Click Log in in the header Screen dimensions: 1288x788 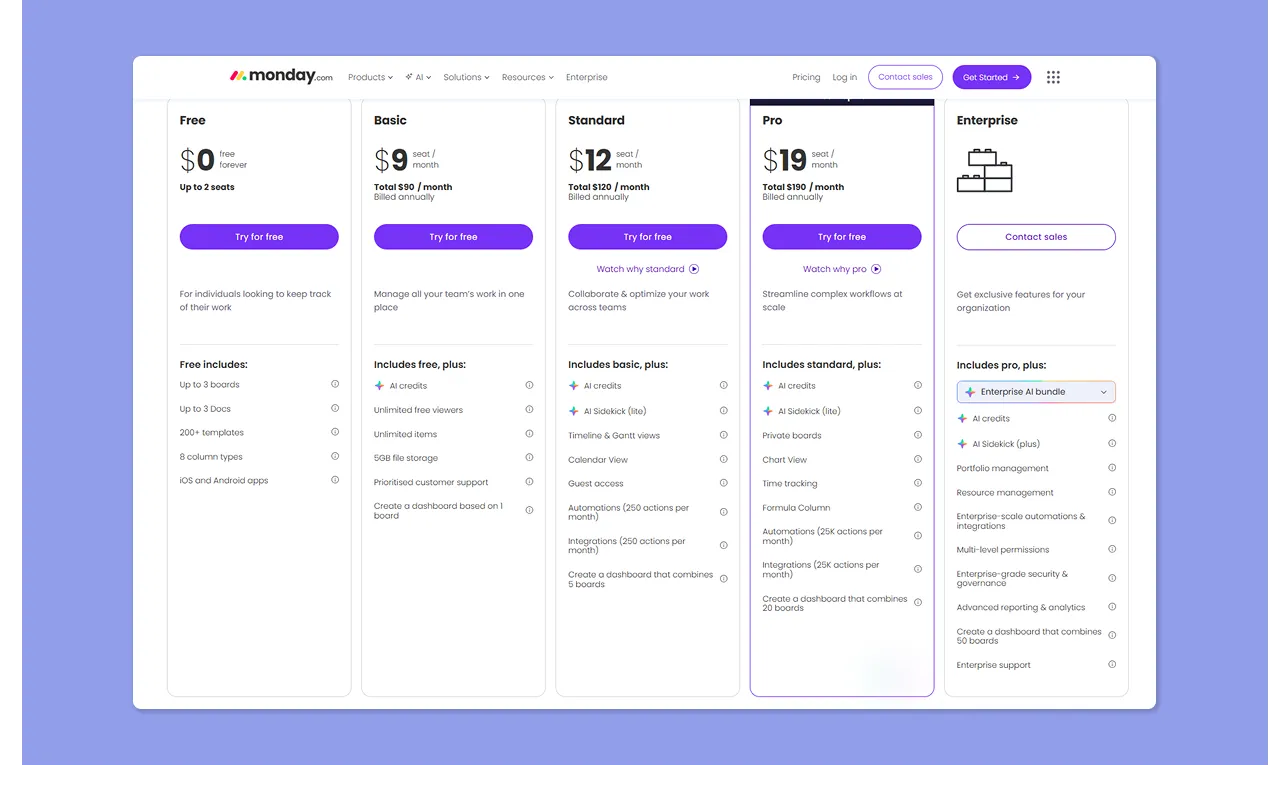[845, 77]
